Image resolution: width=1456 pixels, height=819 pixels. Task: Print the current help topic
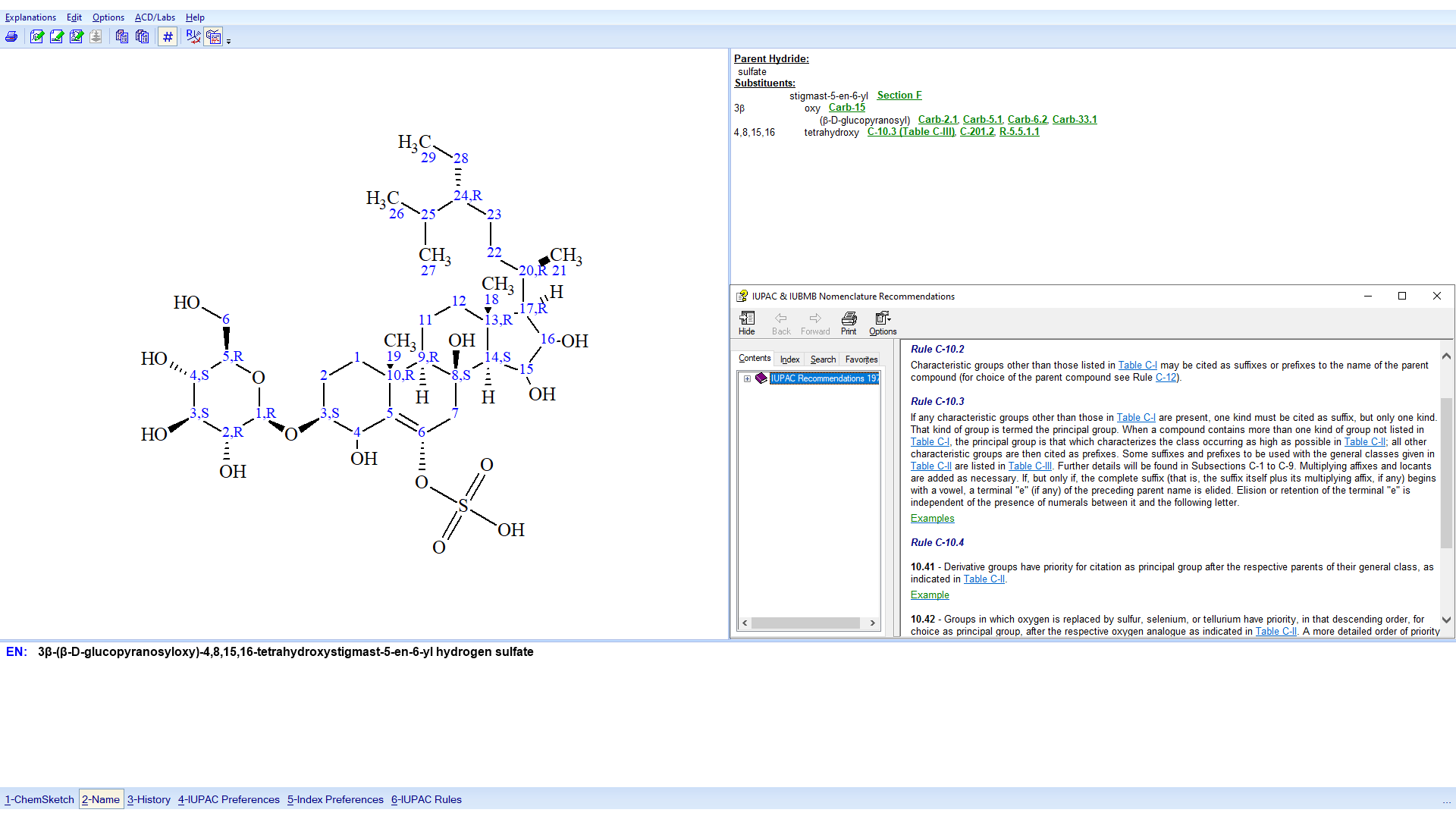848,322
